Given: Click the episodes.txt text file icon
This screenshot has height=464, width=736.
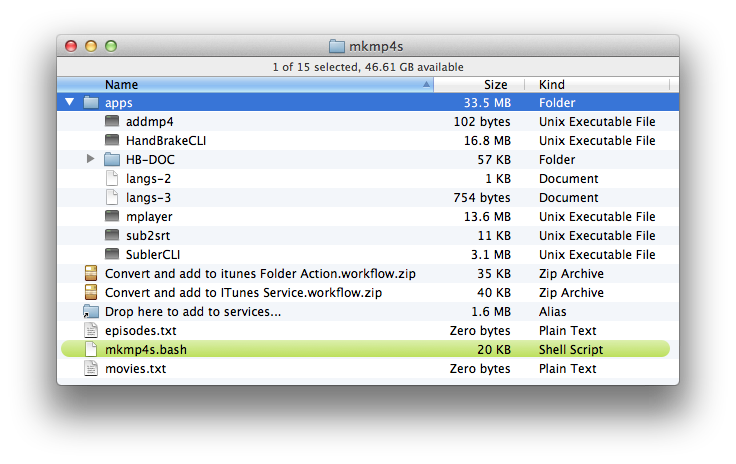Looking at the screenshot, I should [x=91, y=330].
